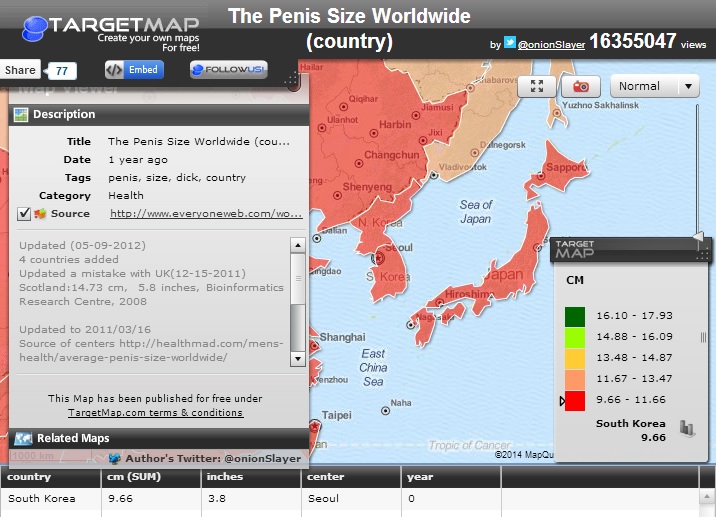716x517 pixels.
Task: Click the Jiamusi city marker
Action: 416,115
